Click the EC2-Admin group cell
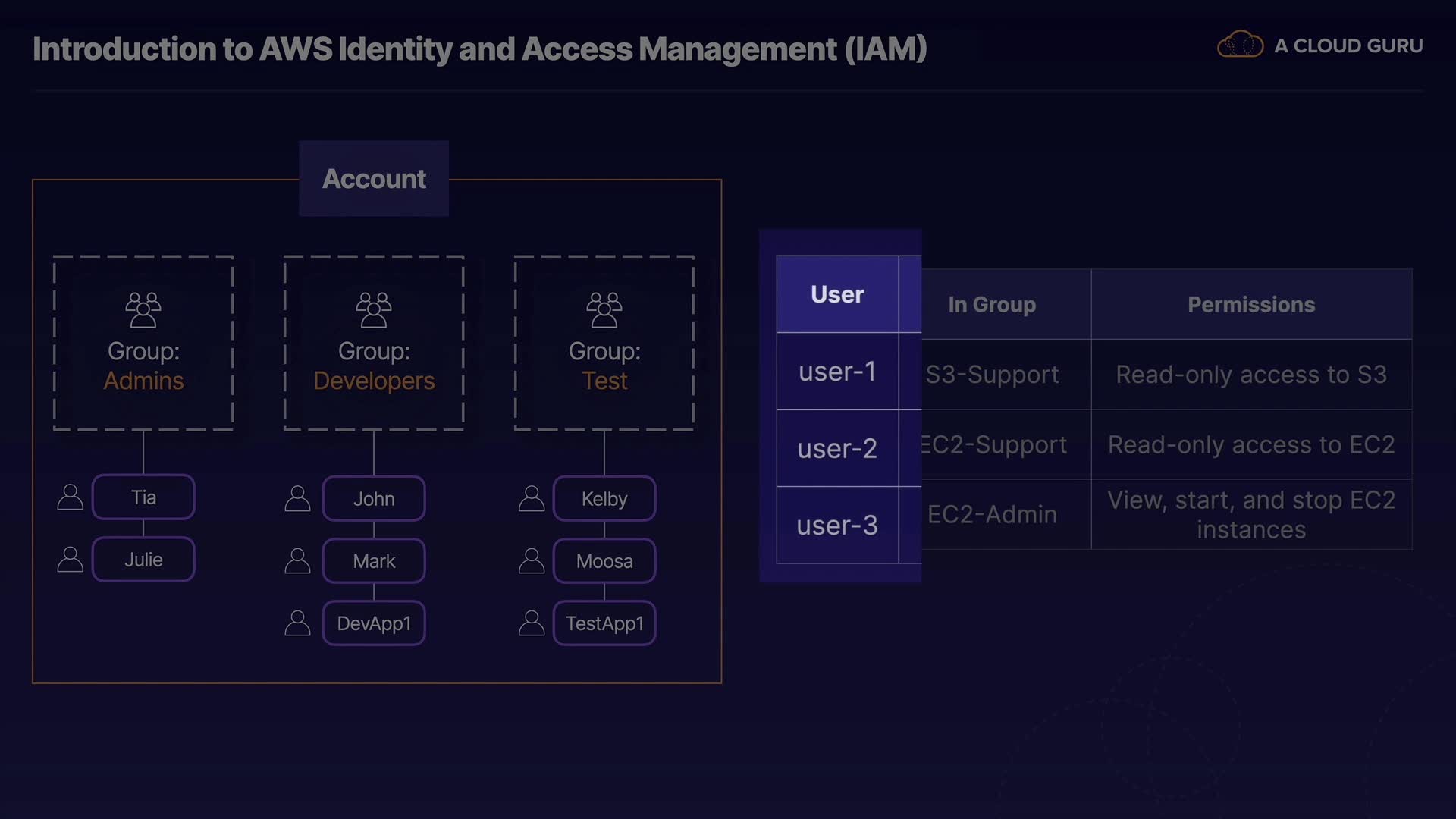This screenshot has width=1456, height=819. (x=992, y=514)
